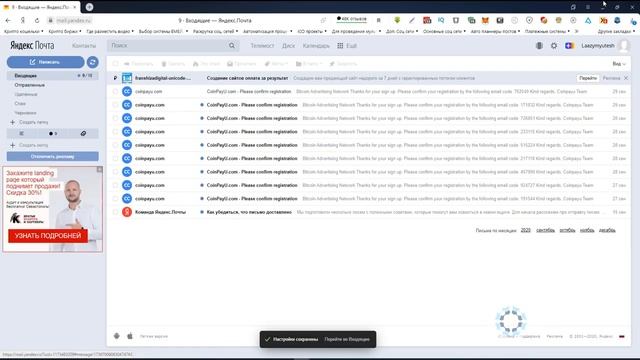
Task: Click the Удалить trash toolbar button
Action: point(173,64)
